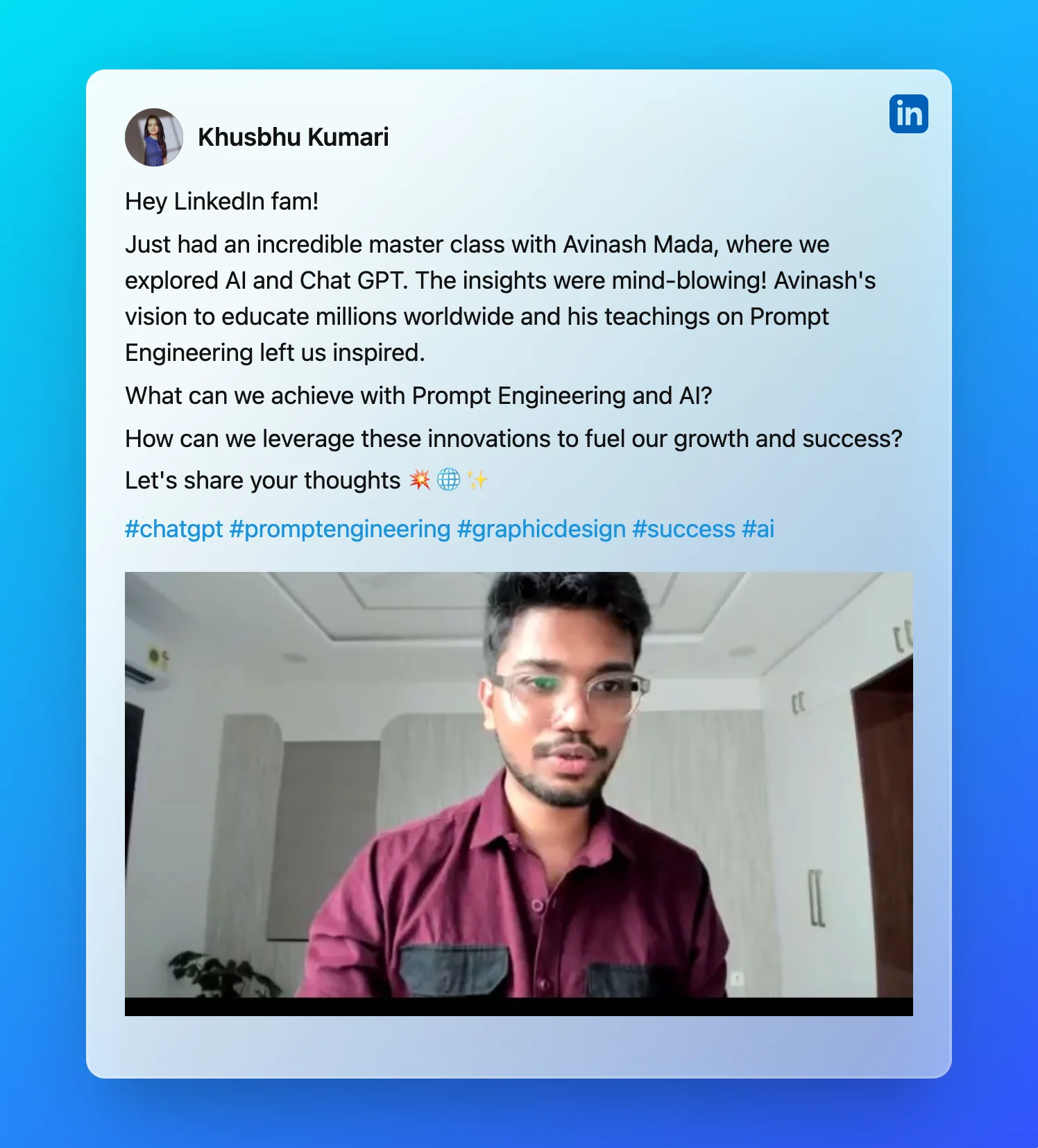Open the #promptengineering hashtag

(x=340, y=529)
